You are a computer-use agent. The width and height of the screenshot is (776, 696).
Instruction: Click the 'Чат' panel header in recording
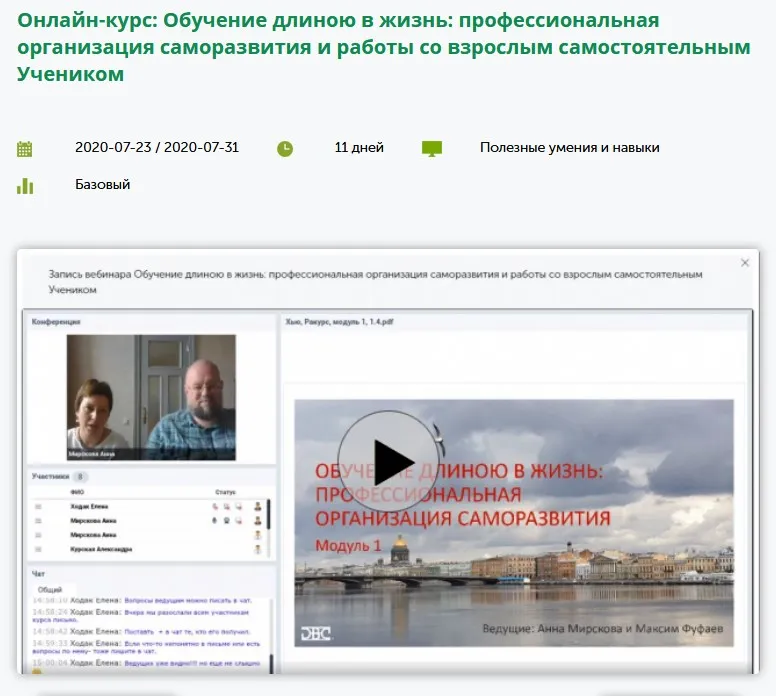38,574
